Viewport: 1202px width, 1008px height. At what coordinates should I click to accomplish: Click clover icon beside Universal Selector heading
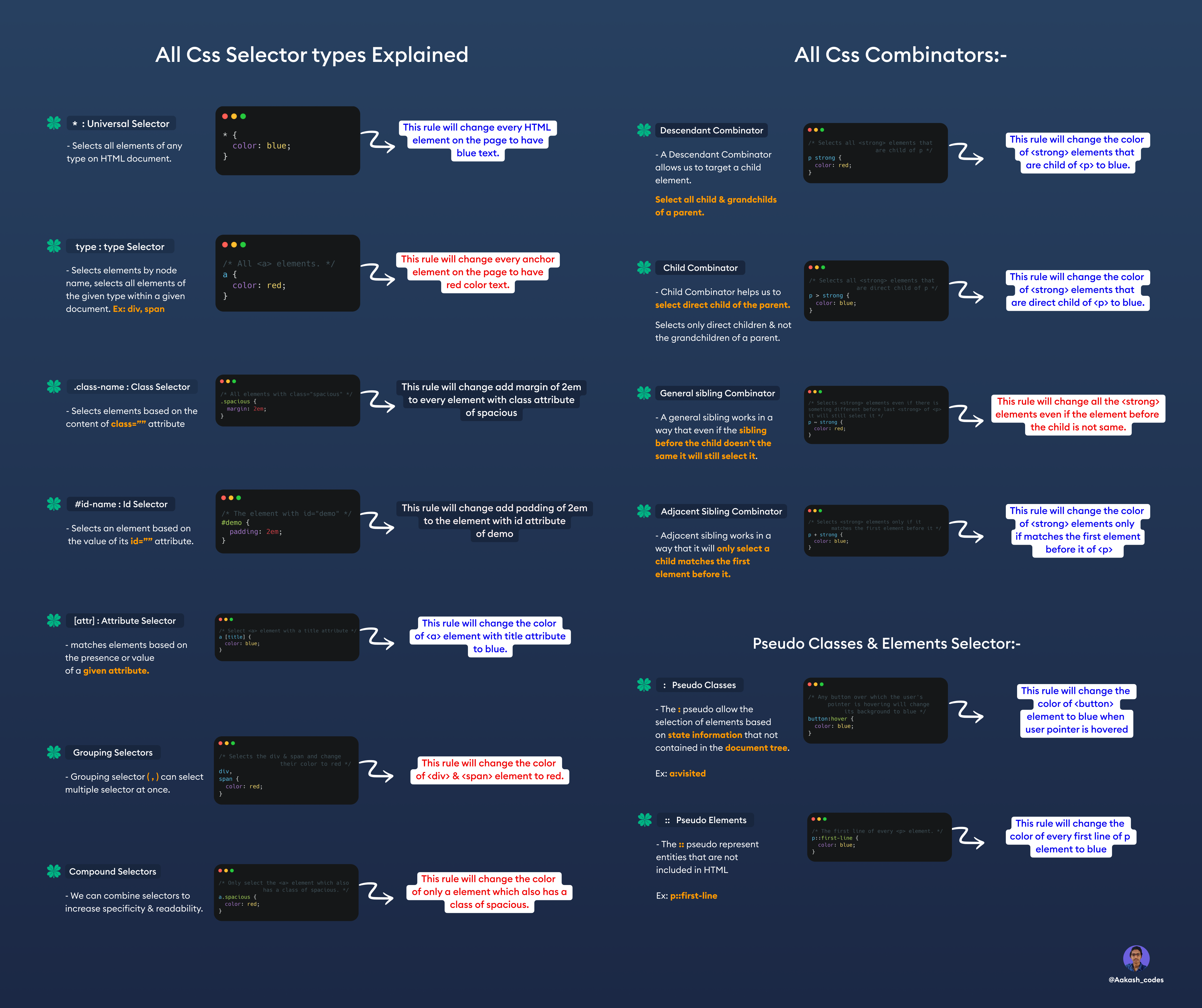click(54, 123)
